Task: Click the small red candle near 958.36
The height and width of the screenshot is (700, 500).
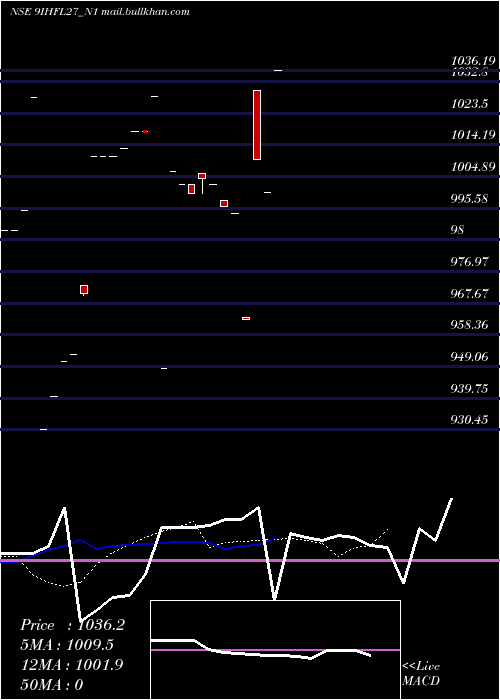Action: pos(246,318)
